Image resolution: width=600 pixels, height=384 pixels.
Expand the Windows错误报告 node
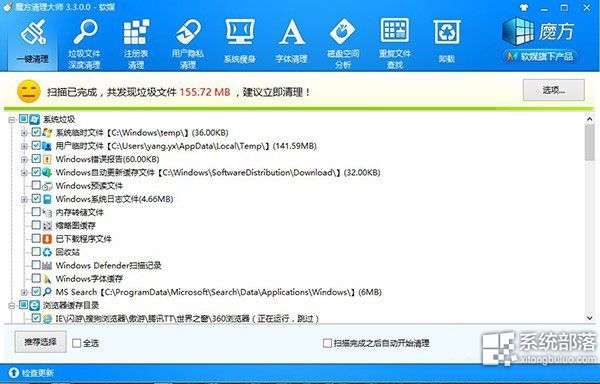tap(24, 159)
